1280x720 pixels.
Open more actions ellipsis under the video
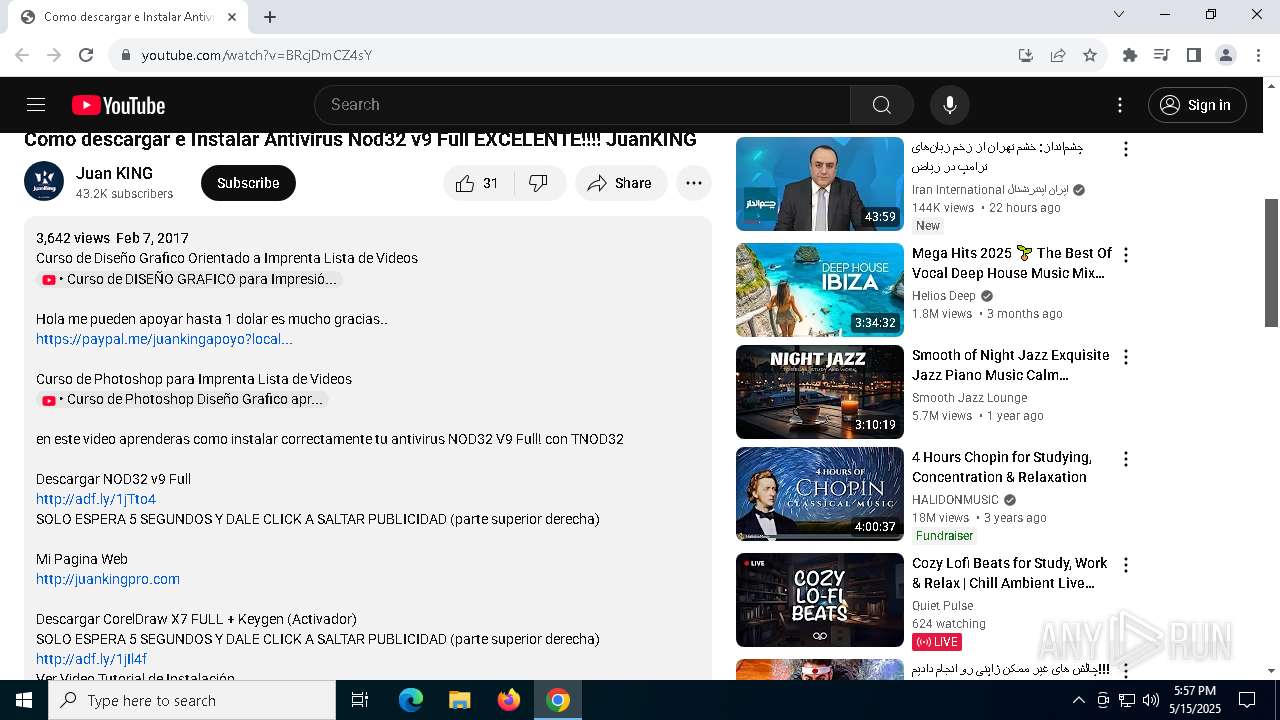(694, 183)
